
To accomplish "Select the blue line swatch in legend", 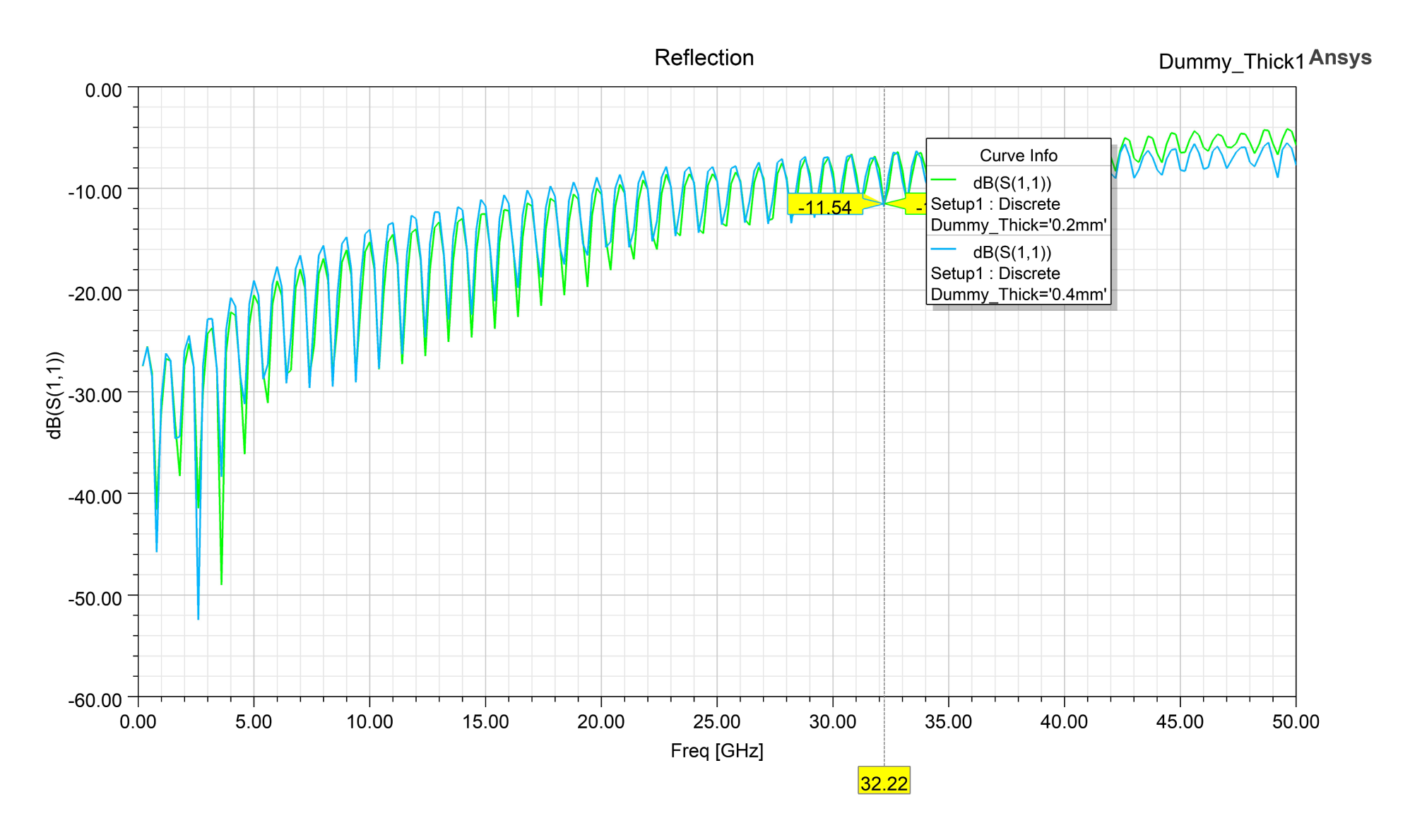I will 944,249.
